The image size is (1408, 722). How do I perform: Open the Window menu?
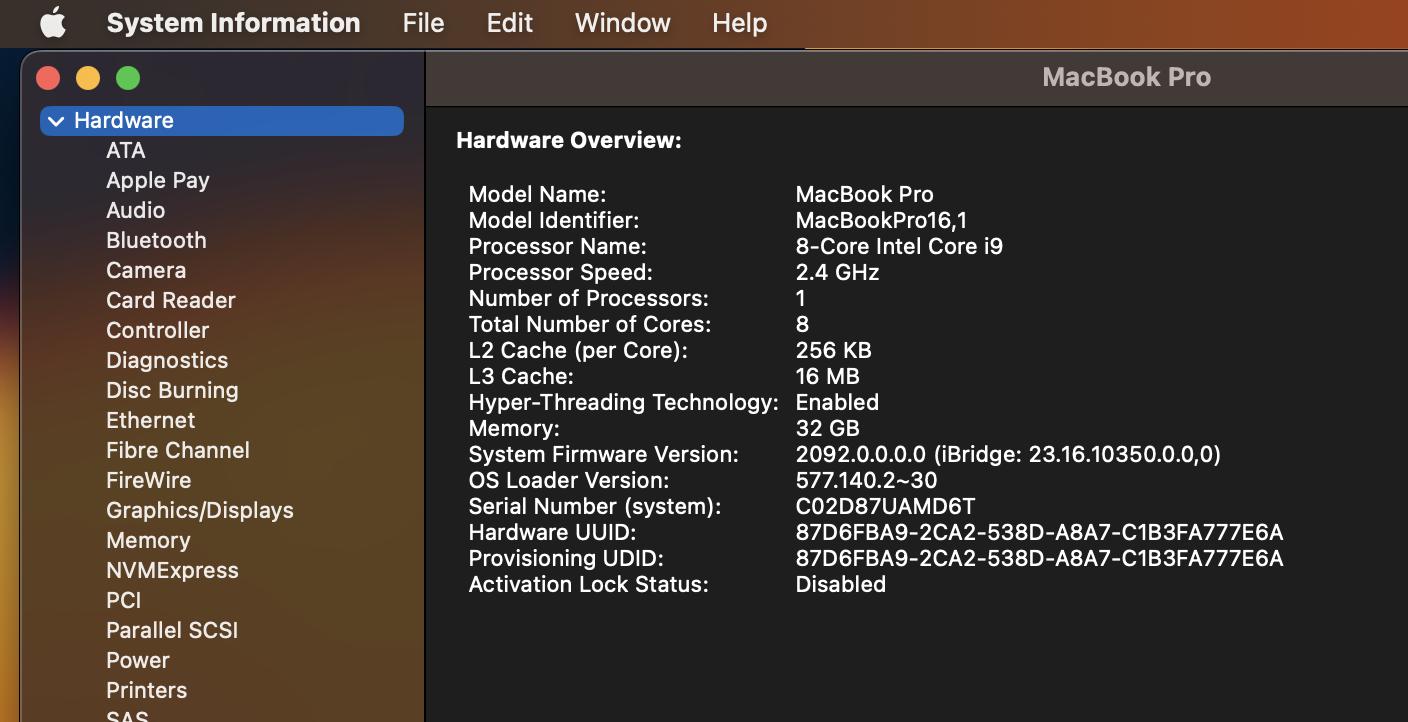tap(622, 23)
